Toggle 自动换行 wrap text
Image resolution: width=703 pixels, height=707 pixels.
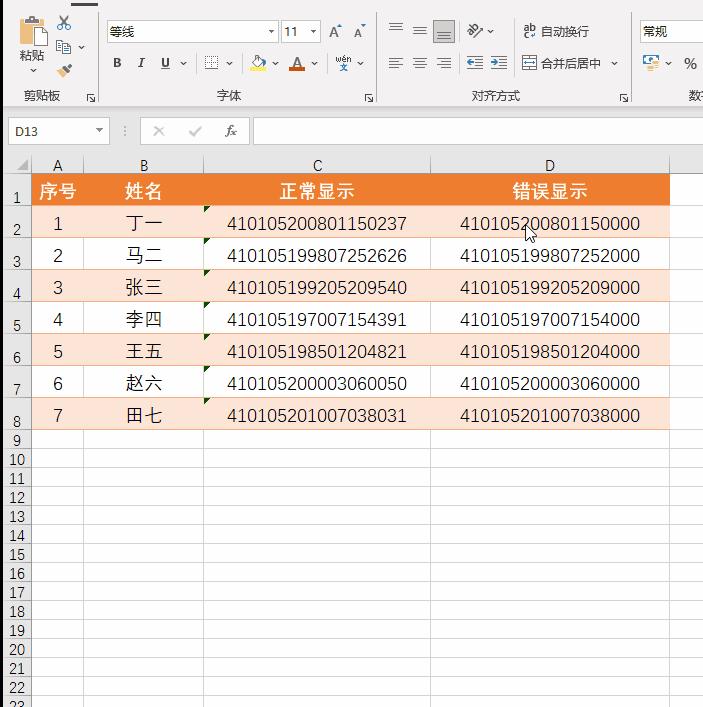point(556,31)
